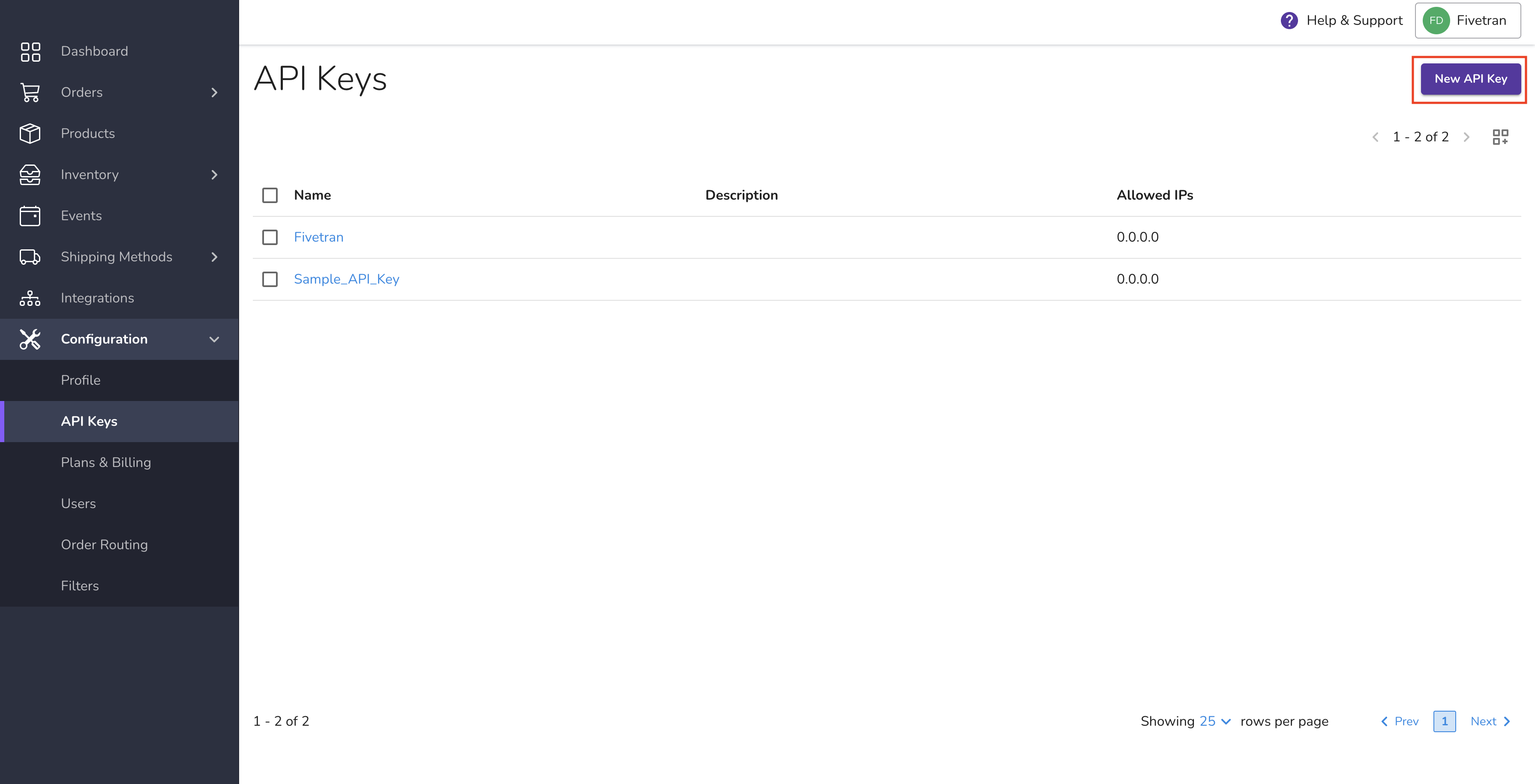Viewport: 1535px width, 784px height.
Task: Select Filters under Configuration
Action: click(x=119, y=586)
